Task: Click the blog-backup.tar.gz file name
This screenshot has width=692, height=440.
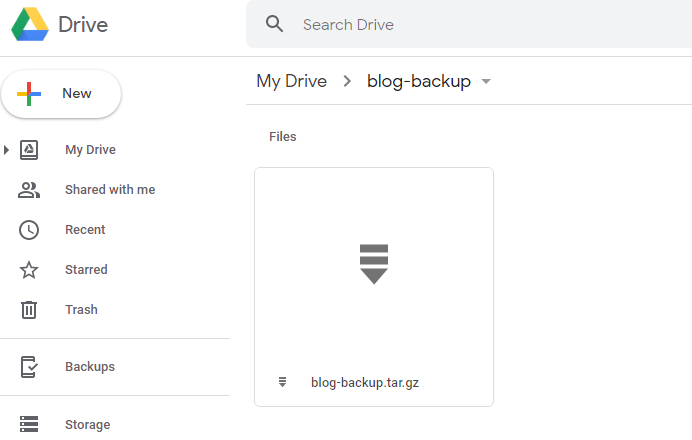Action: [x=365, y=383]
